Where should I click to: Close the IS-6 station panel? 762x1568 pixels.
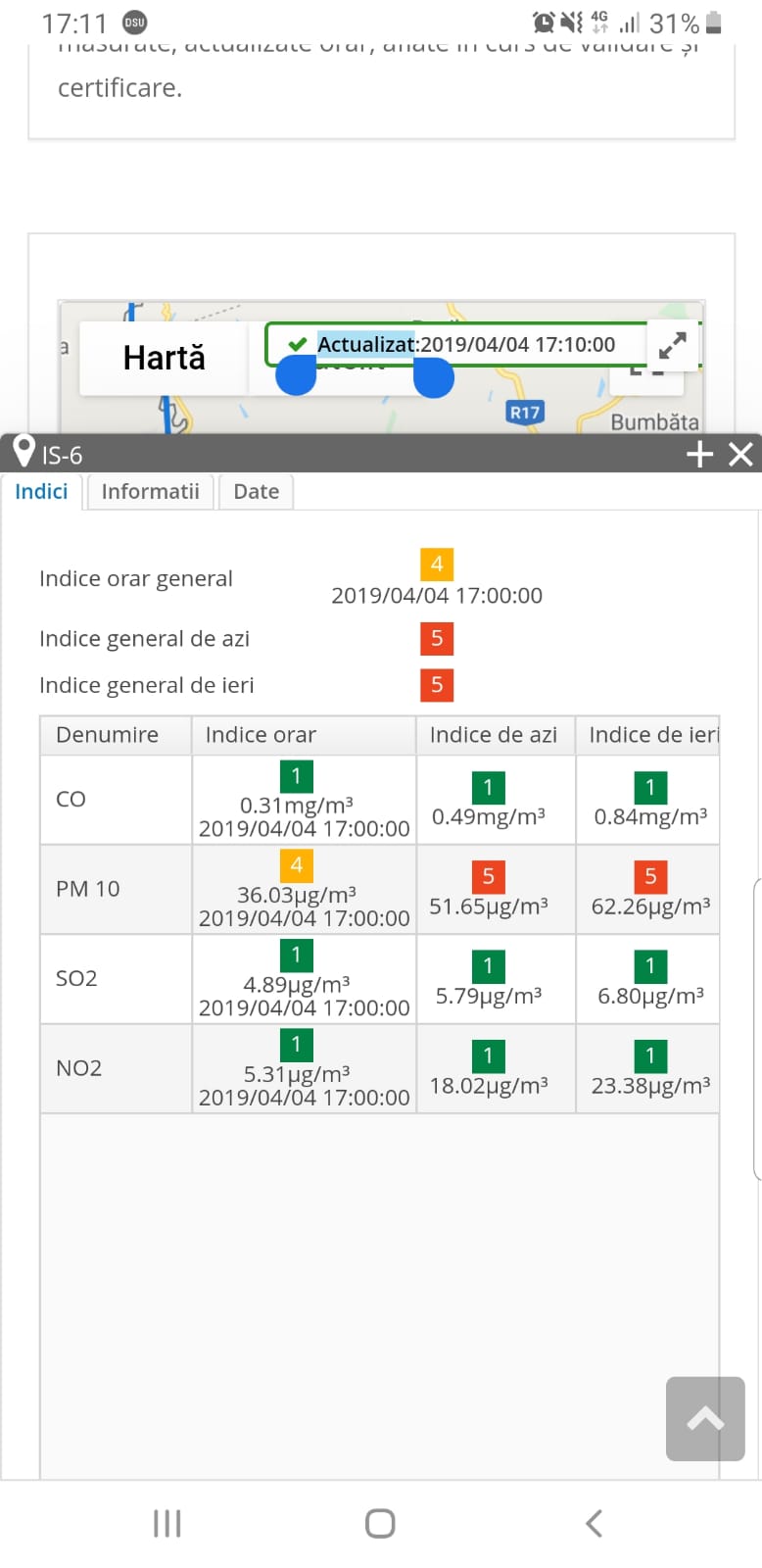(x=741, y=454)
